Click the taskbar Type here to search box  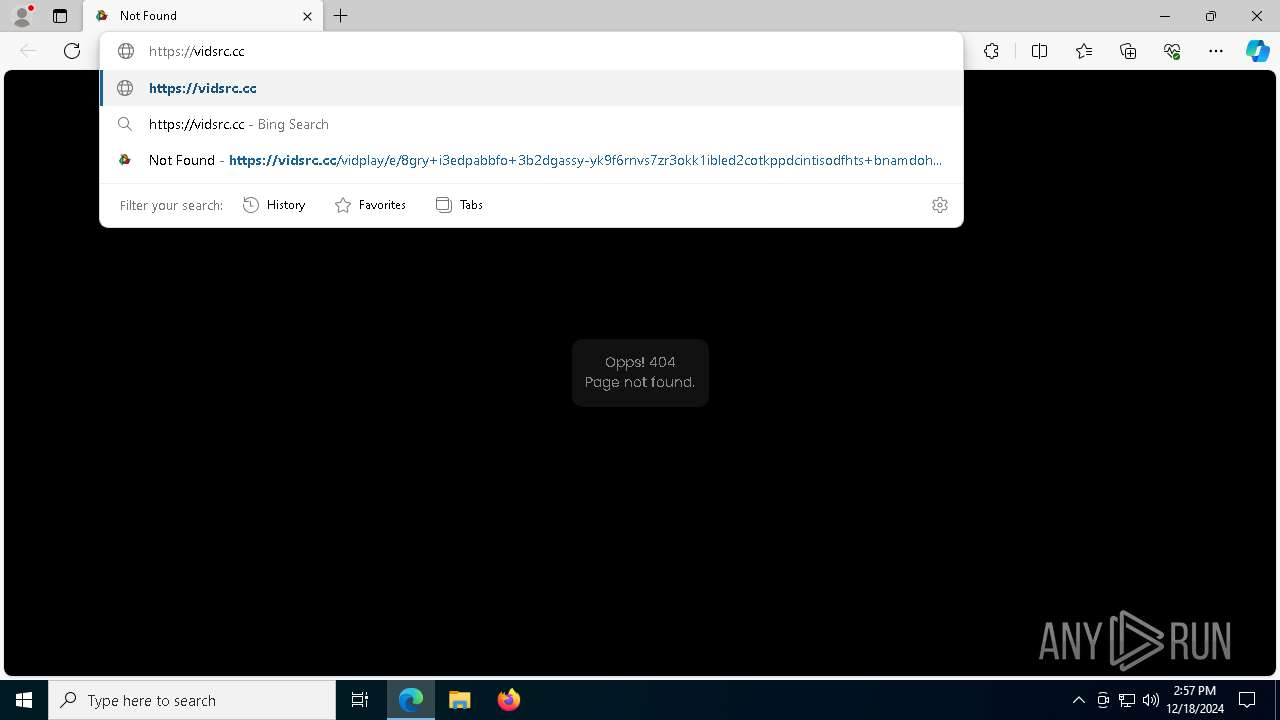click(x=192, y=700)
